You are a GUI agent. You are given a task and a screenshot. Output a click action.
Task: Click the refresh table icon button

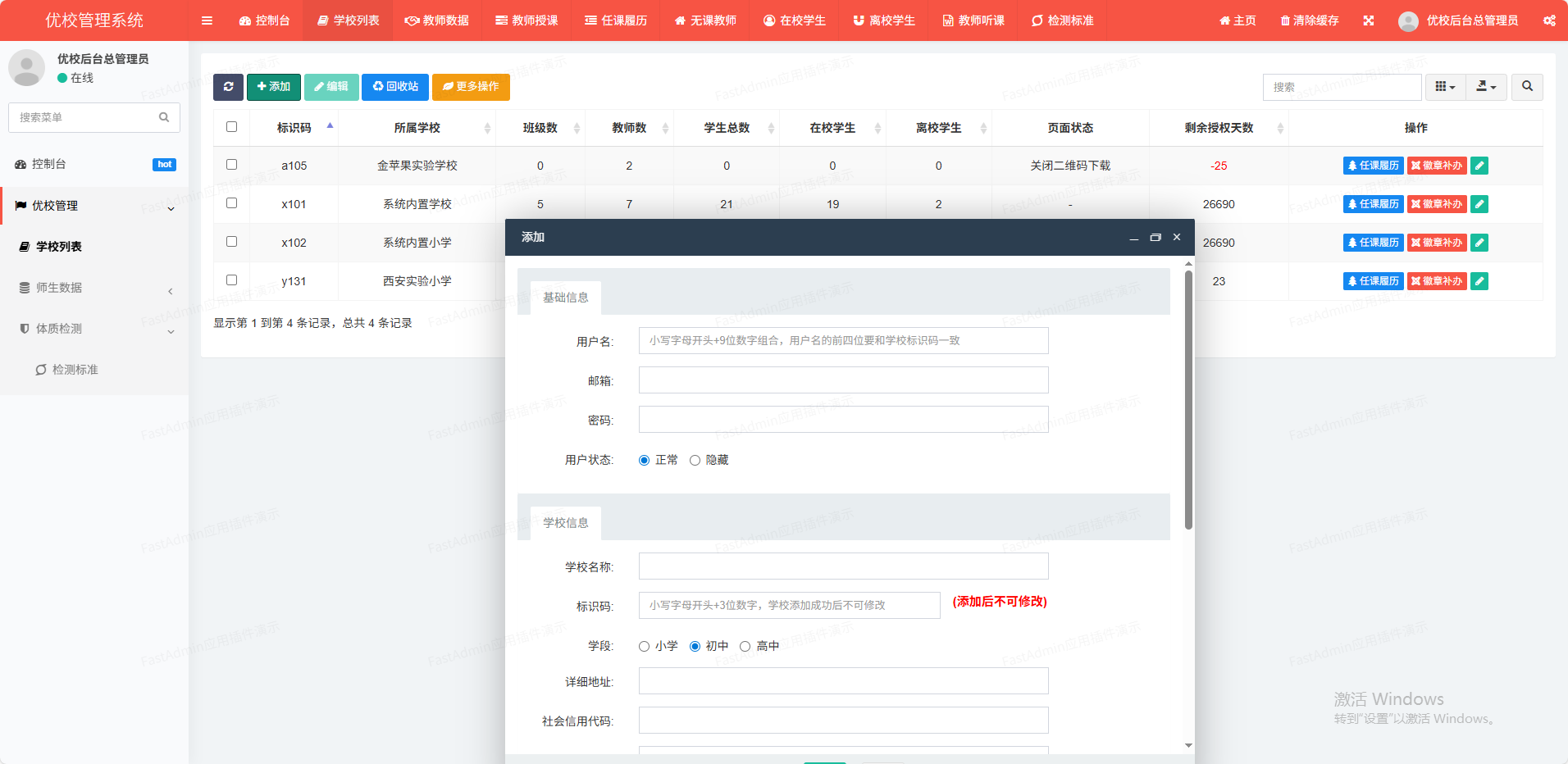point(228,87)
